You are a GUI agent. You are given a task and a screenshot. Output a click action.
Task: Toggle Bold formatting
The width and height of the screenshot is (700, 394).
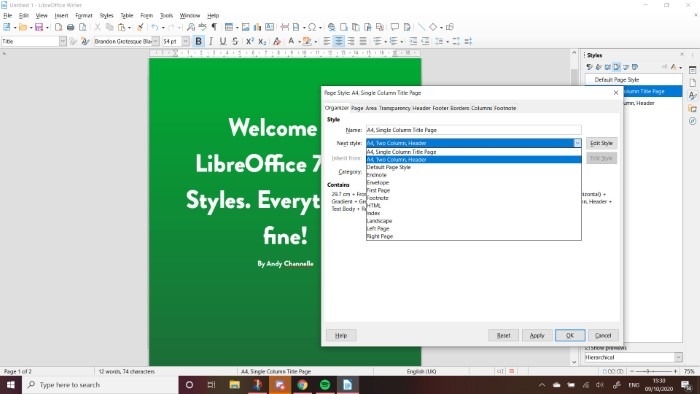(199, 41)
